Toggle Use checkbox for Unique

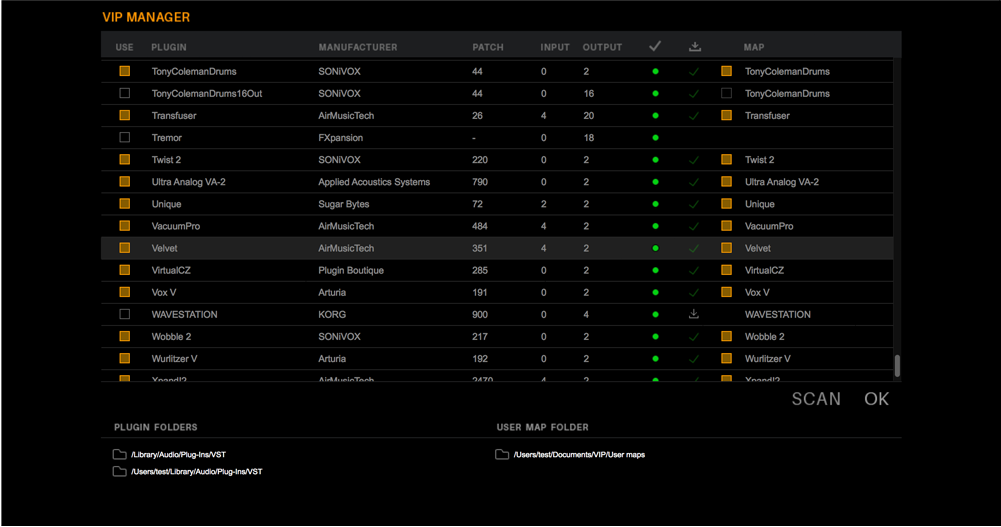click(124, 204)
